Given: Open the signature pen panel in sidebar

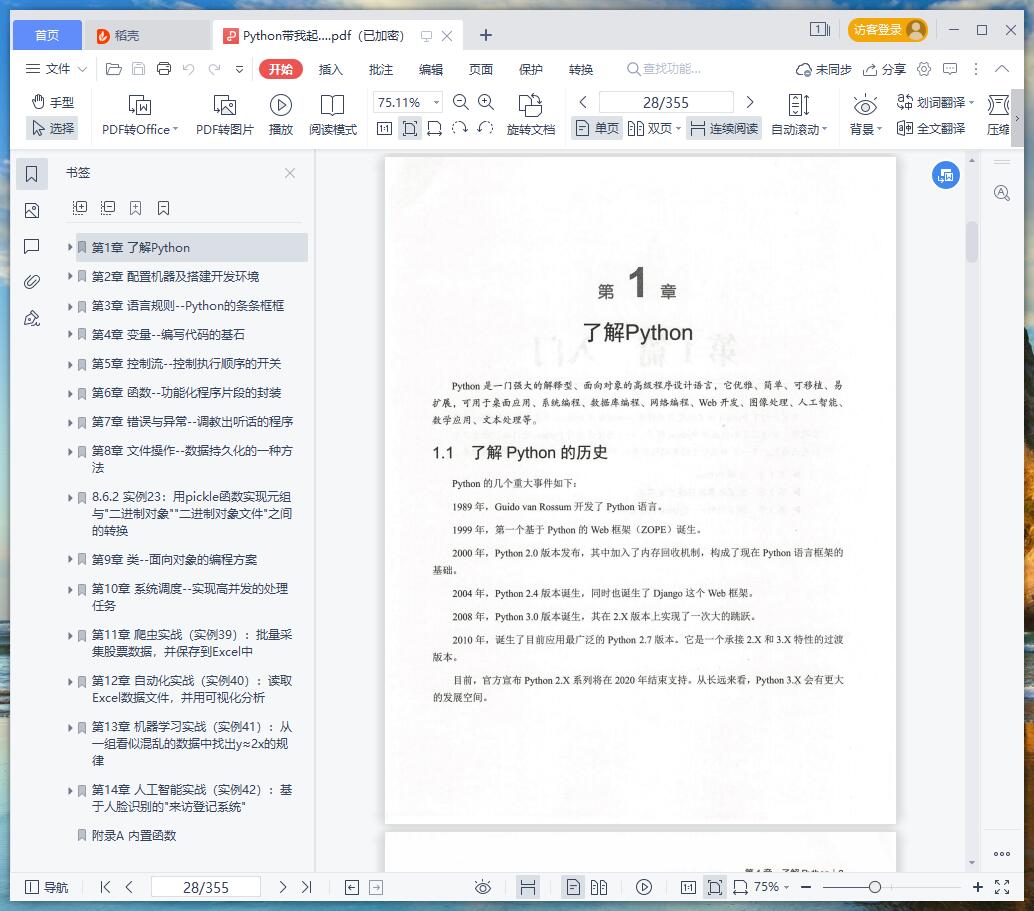Looking at the screenshot, I should coord(32,318).
